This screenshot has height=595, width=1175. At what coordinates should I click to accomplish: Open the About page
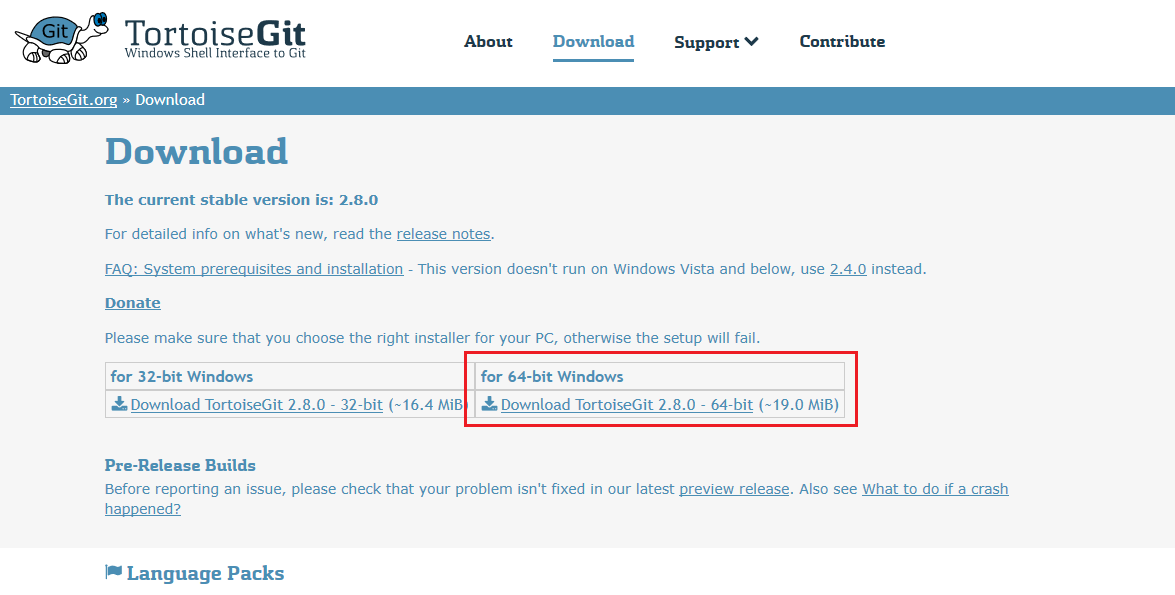[488, 41]
